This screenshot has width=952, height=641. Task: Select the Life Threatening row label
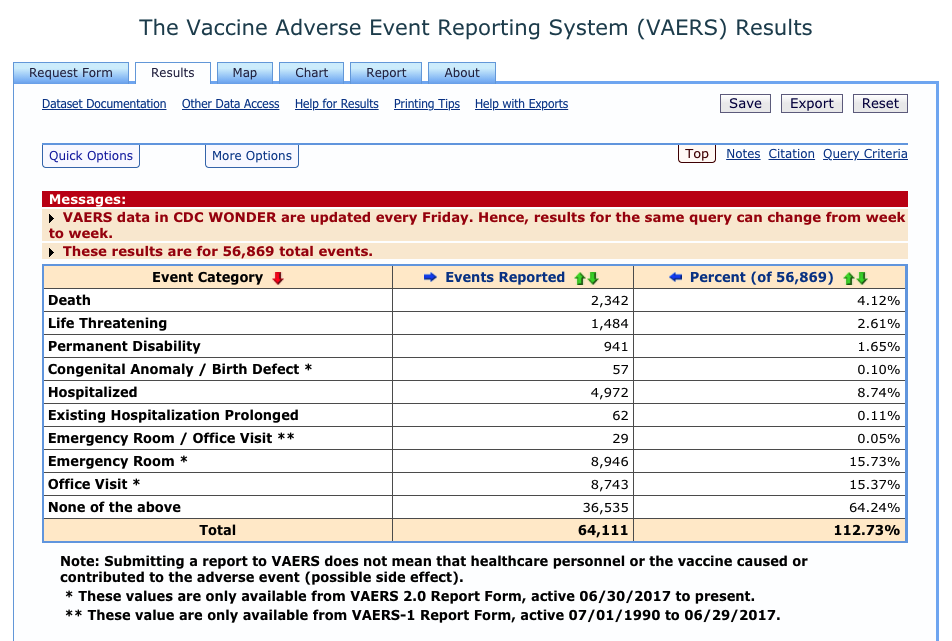107,324
